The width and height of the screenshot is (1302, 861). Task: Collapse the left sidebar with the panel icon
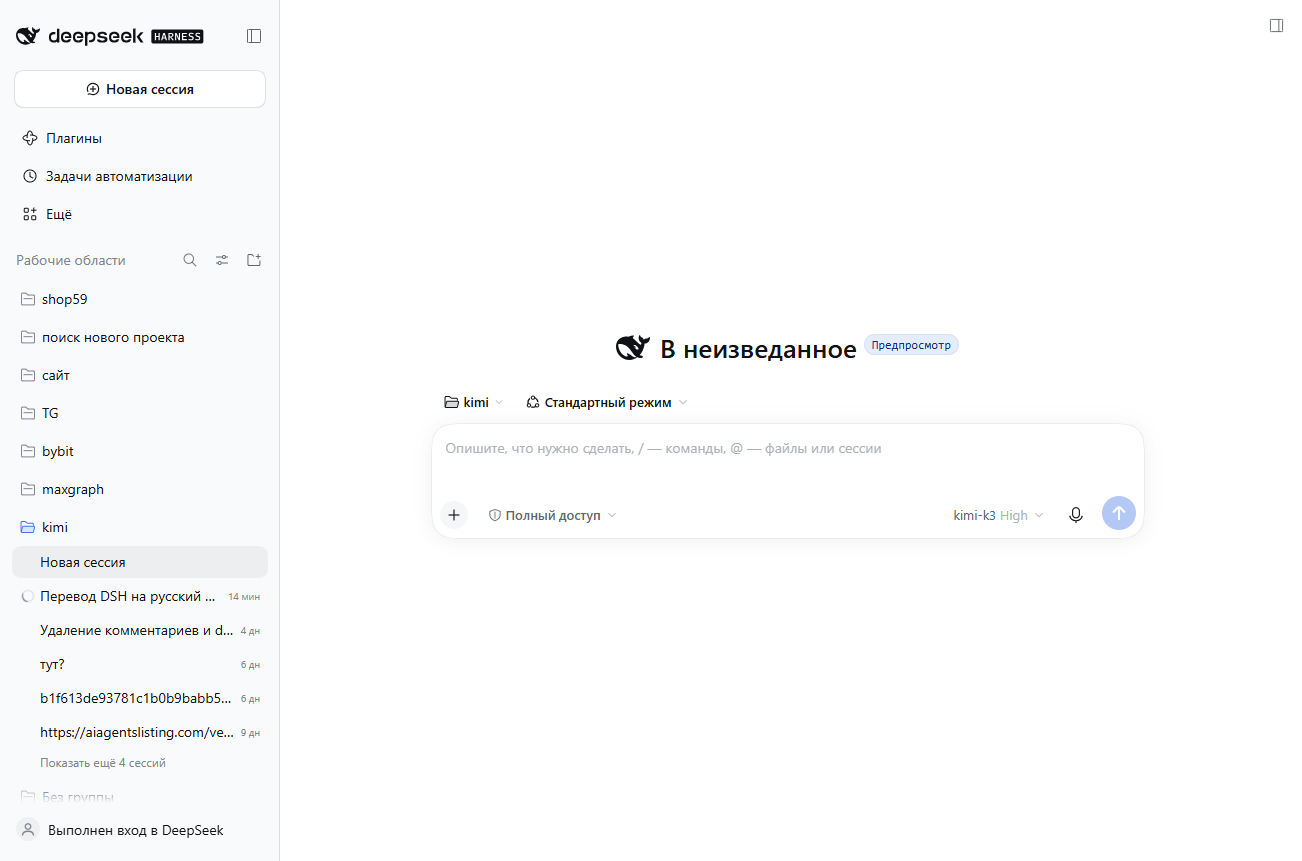pos(254,36)
